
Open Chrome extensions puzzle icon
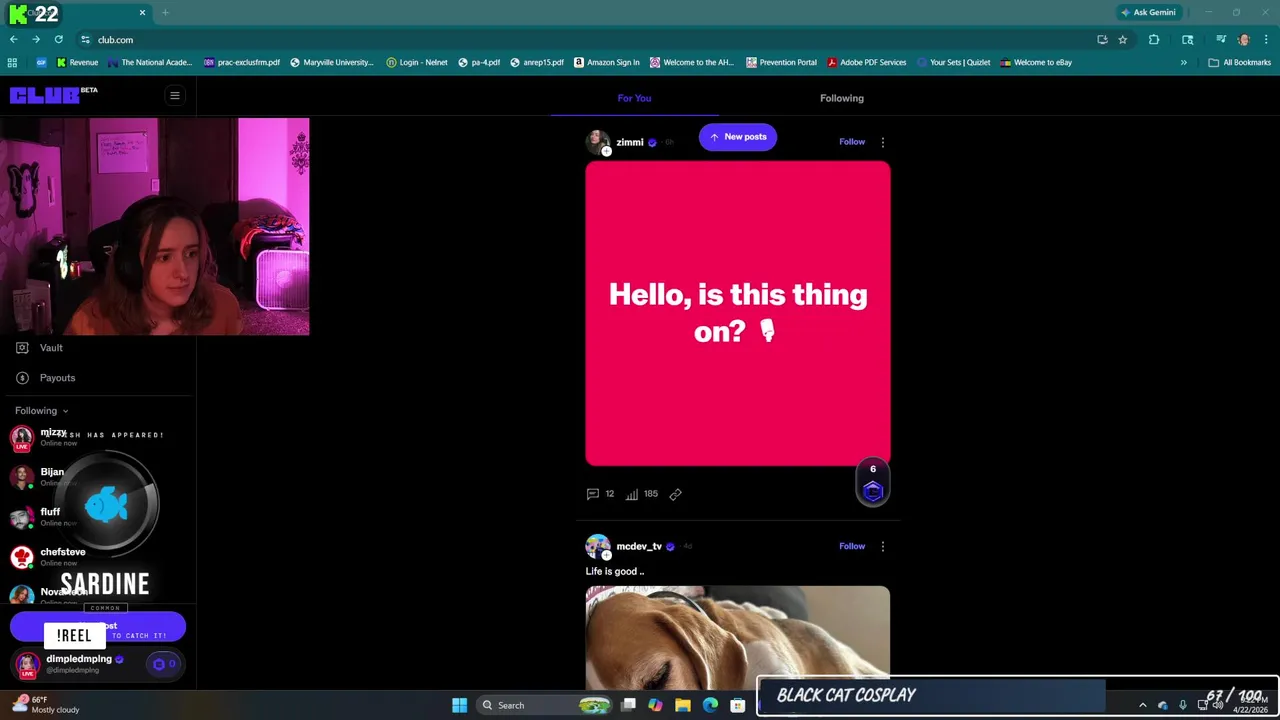point(1154,40)
